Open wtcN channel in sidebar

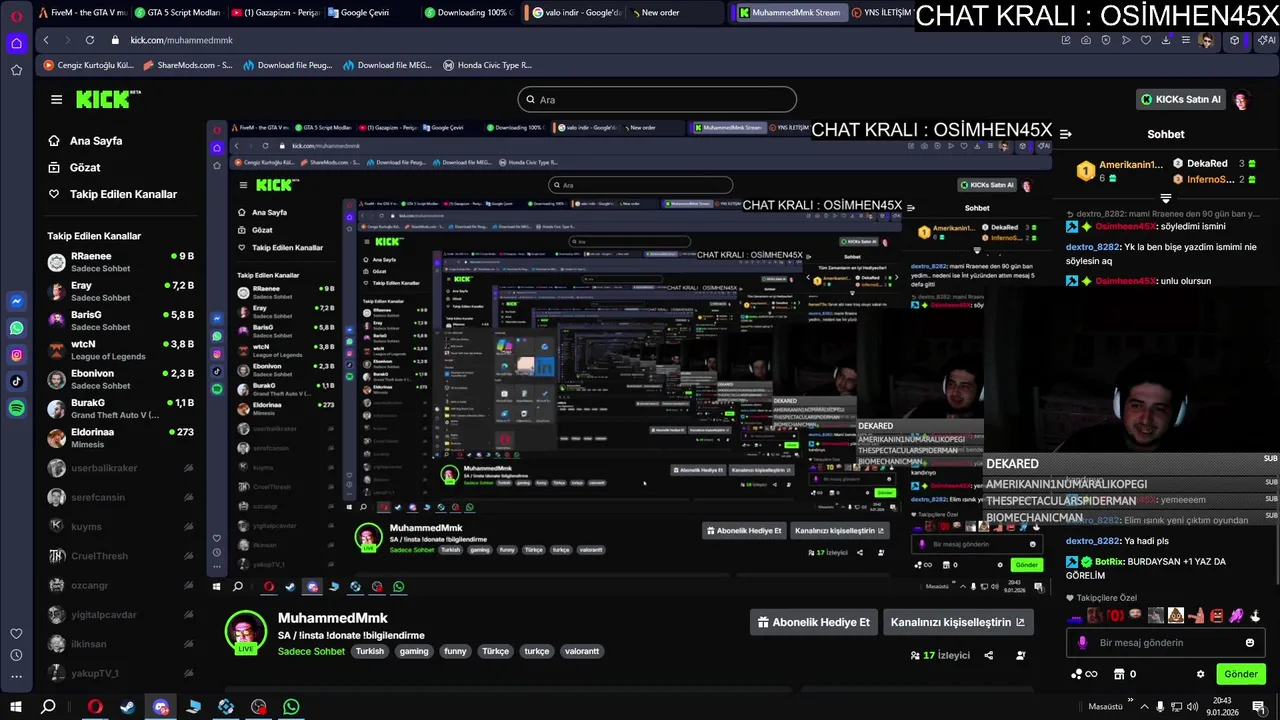point(120,349)
